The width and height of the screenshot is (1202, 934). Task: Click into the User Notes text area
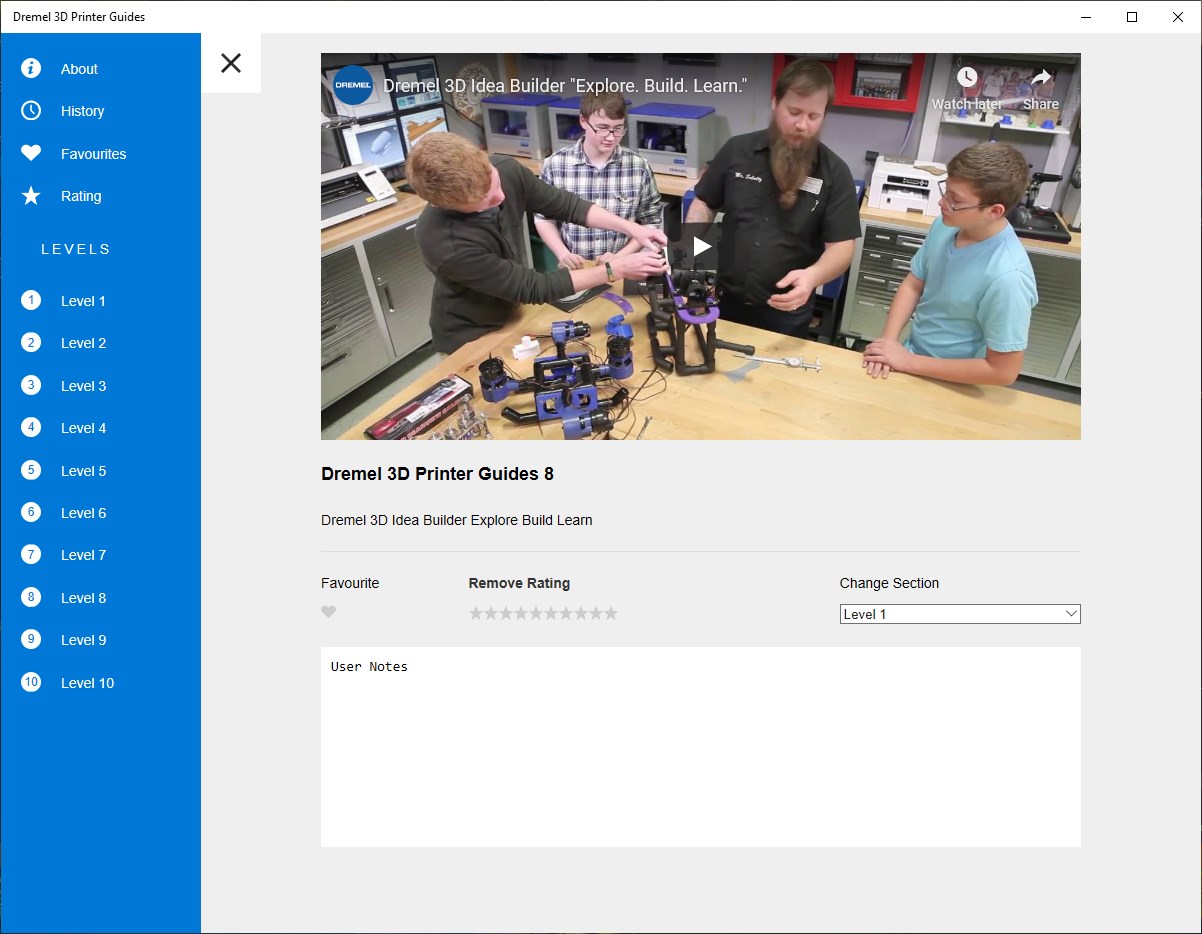coord(701,747)
